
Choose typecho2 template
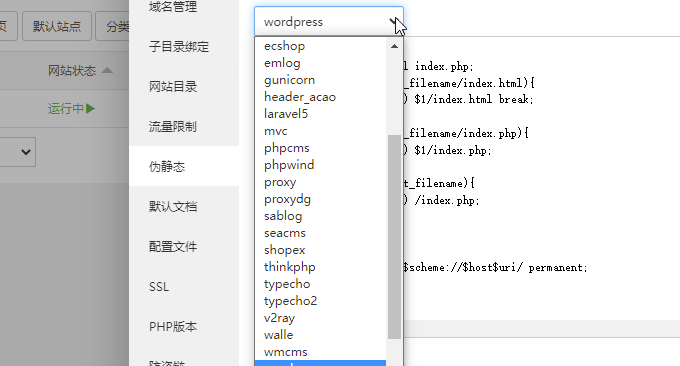[320, 301]
